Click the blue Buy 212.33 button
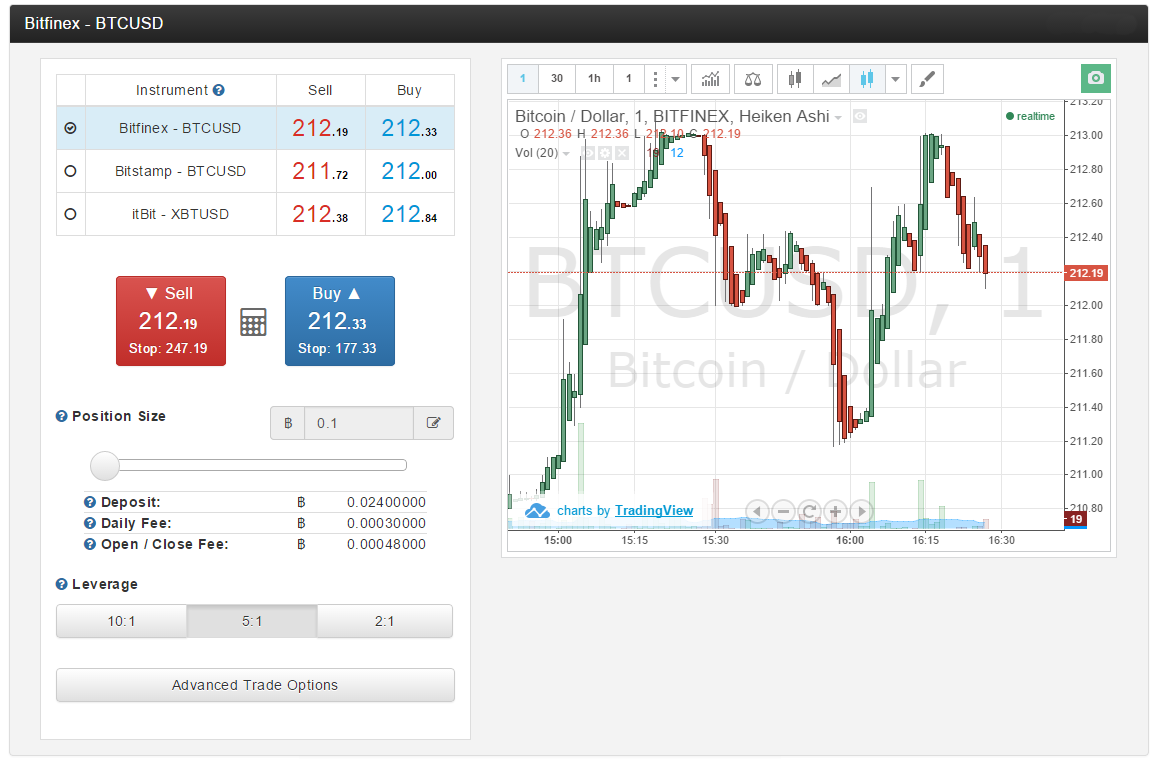Screen dimensions: 1168x765 pos(340,321)
